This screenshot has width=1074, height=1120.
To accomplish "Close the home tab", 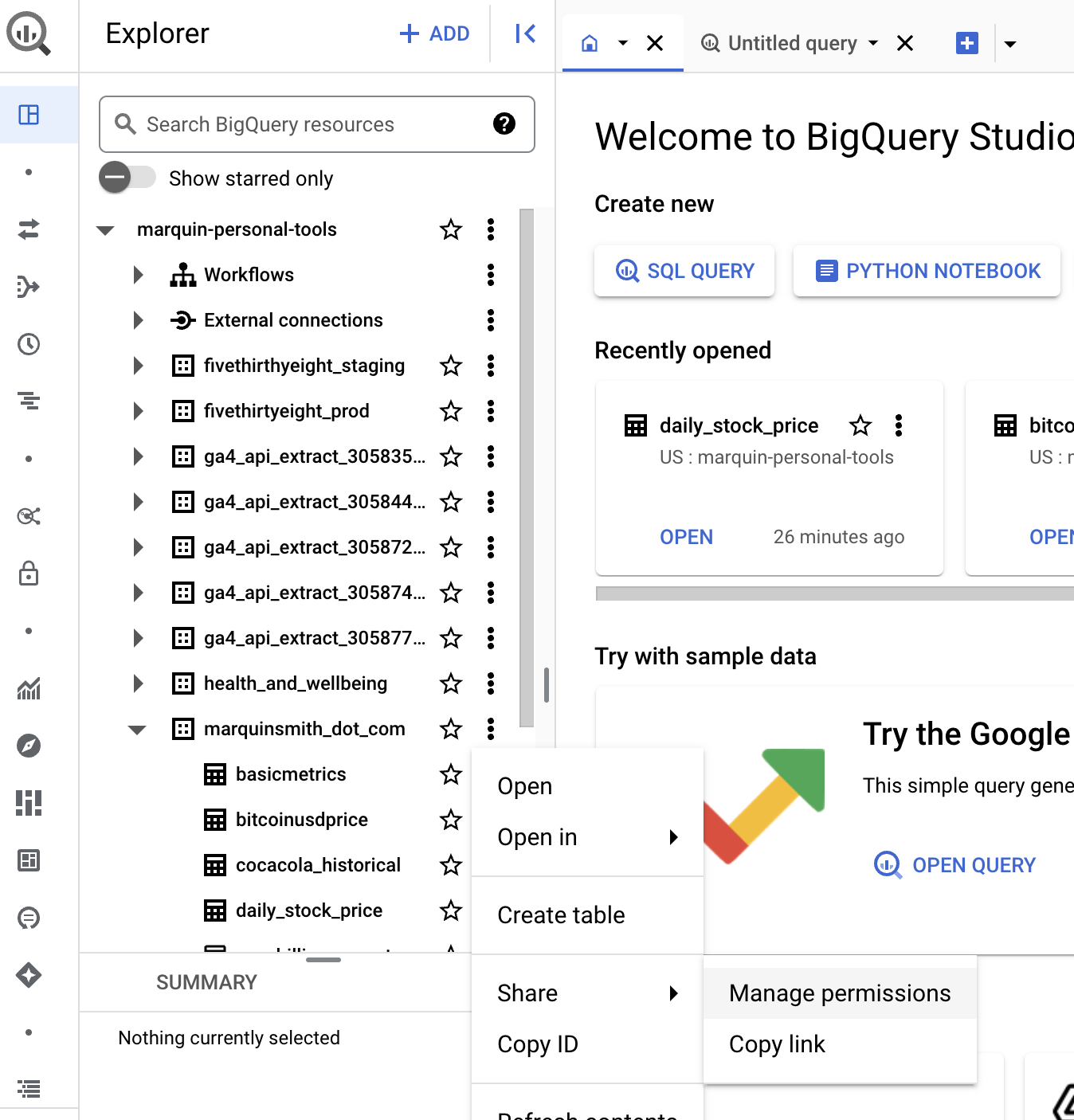I will click(x=655, y=43).
